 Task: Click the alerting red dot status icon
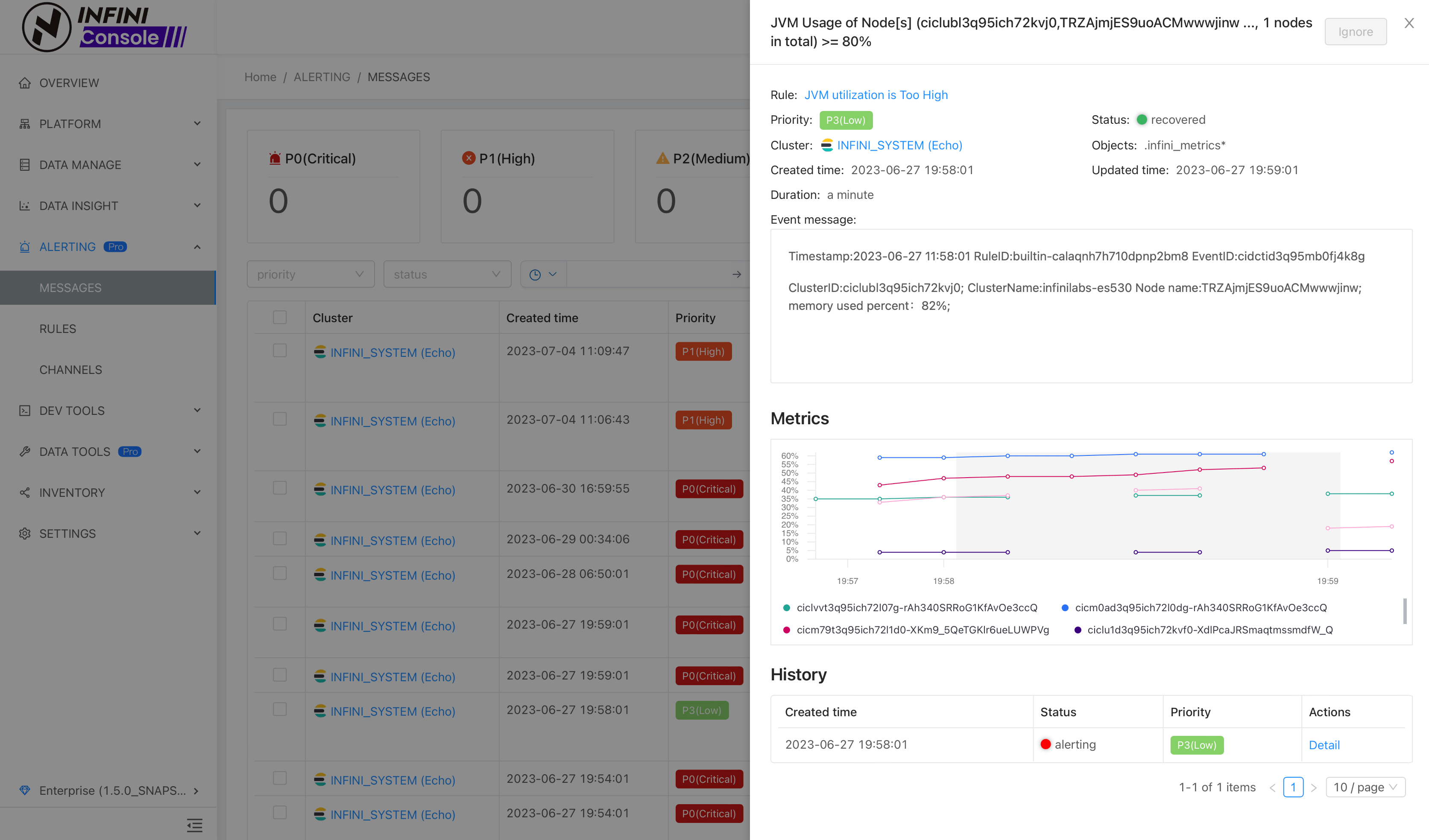point(1044,743)
